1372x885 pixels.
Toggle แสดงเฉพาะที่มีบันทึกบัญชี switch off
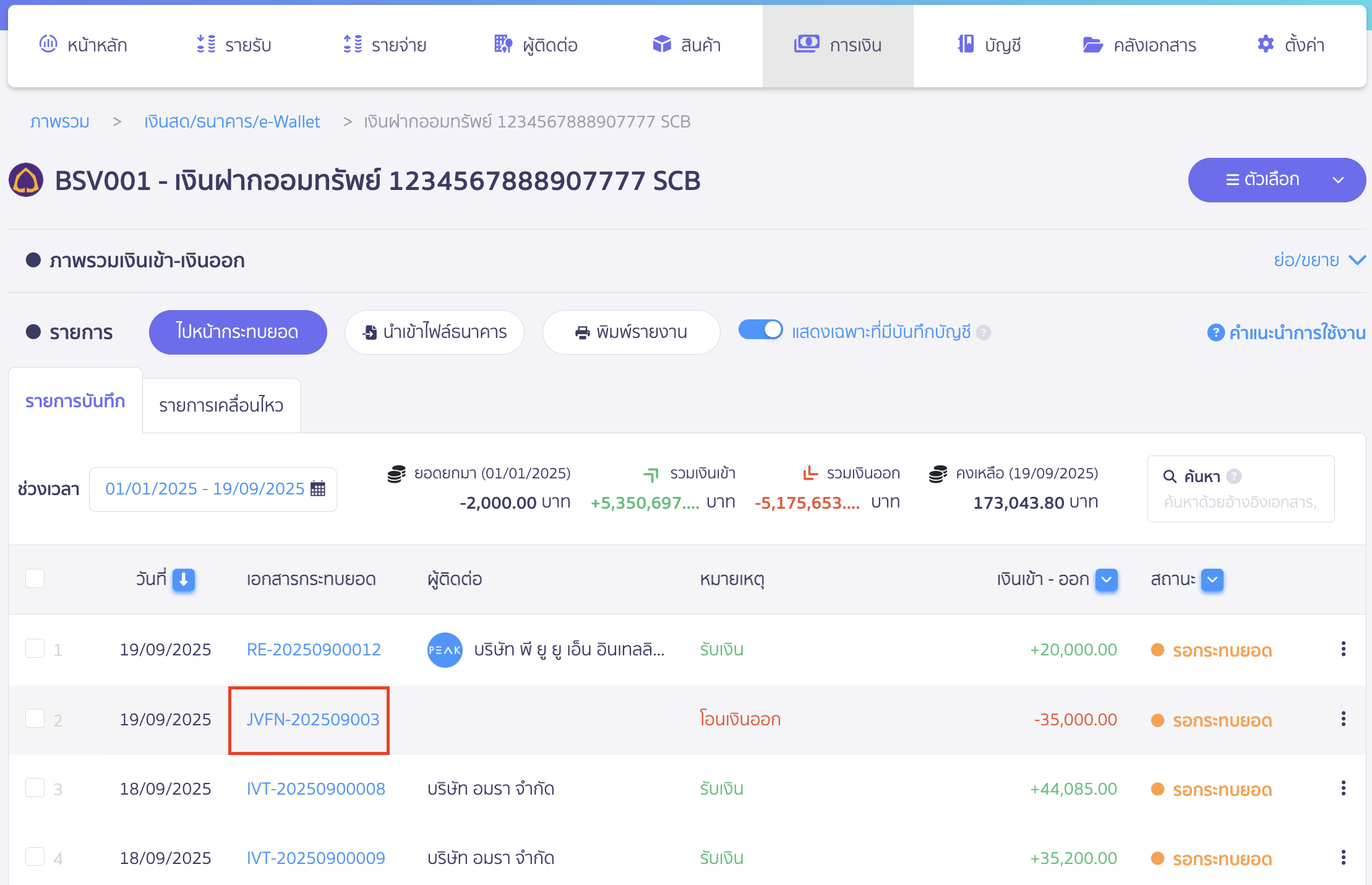[760, 330]
